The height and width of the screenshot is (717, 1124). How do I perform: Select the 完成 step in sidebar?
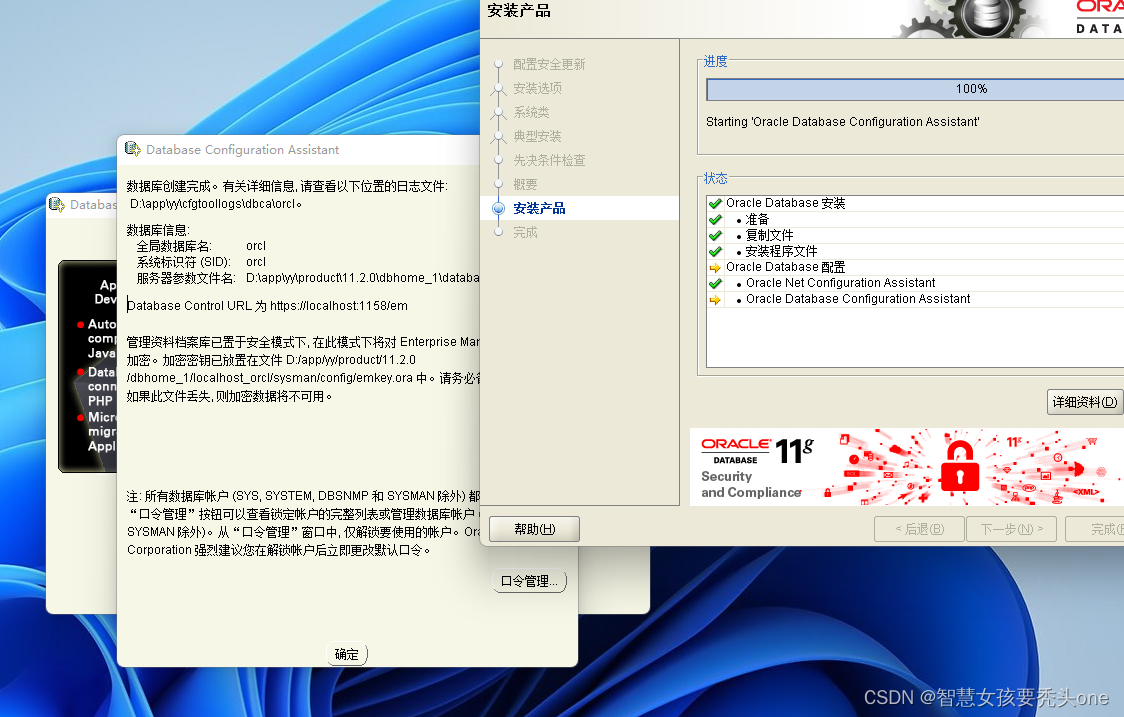[x=525, y=232]
